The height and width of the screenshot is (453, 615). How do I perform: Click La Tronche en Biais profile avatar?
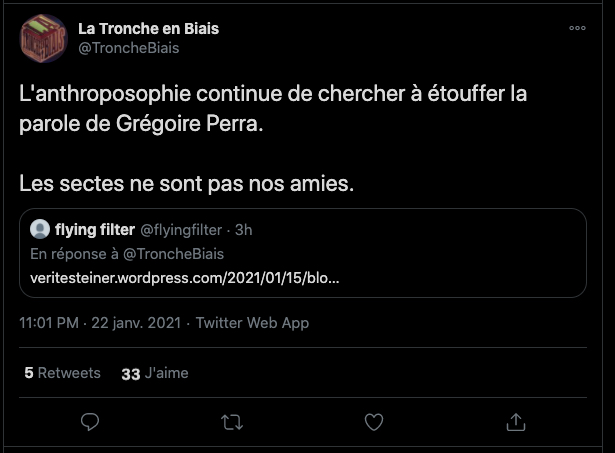(43, 39)
